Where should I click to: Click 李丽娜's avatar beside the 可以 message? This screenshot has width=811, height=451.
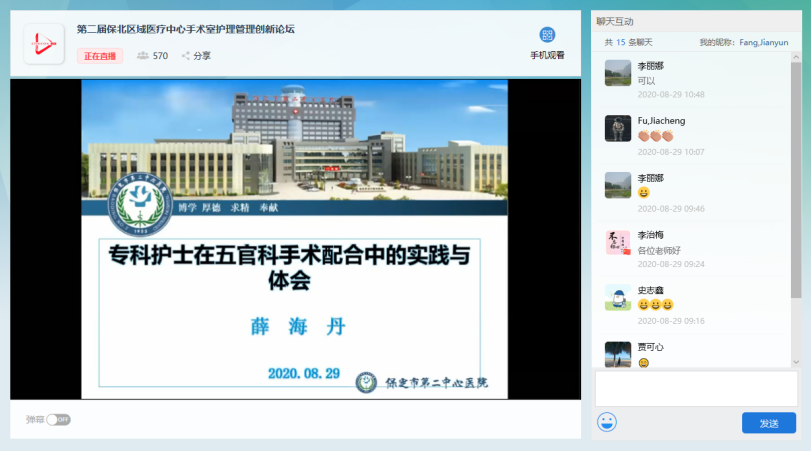(x=618, y=73)
